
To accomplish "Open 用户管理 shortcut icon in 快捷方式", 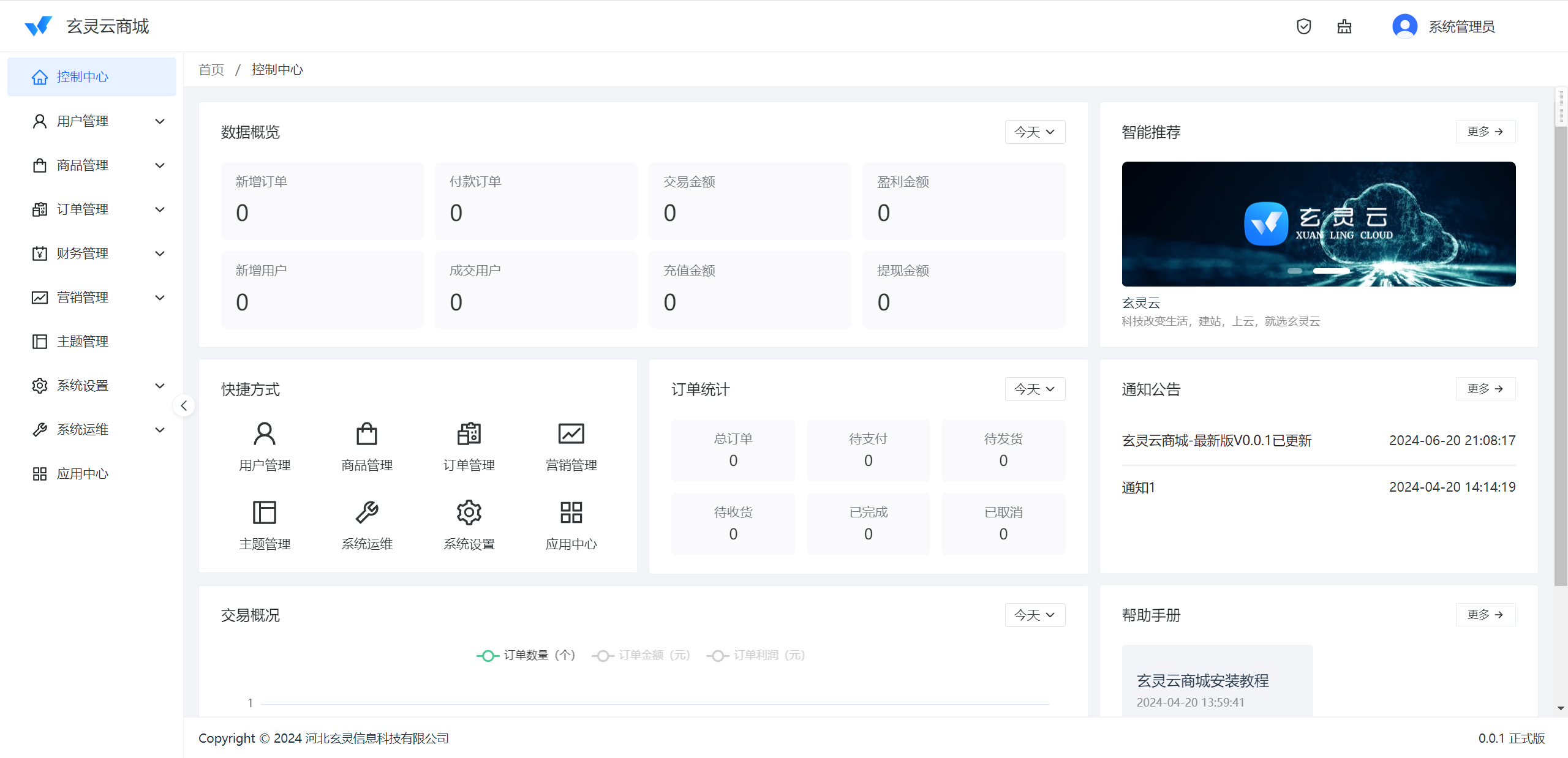I will pos(265,434).
